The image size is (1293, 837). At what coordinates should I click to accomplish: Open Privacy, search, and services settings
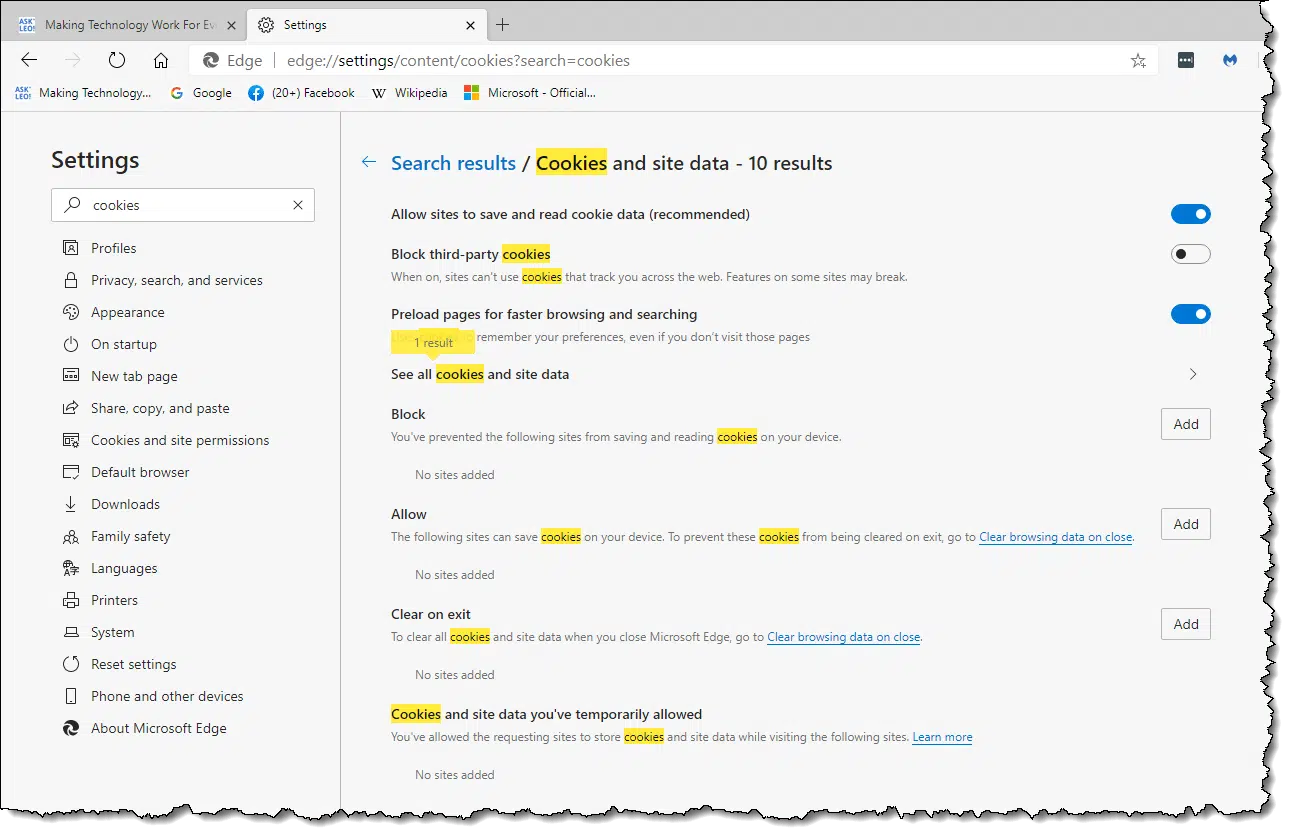pyautogui.click(x=176, y=280)
